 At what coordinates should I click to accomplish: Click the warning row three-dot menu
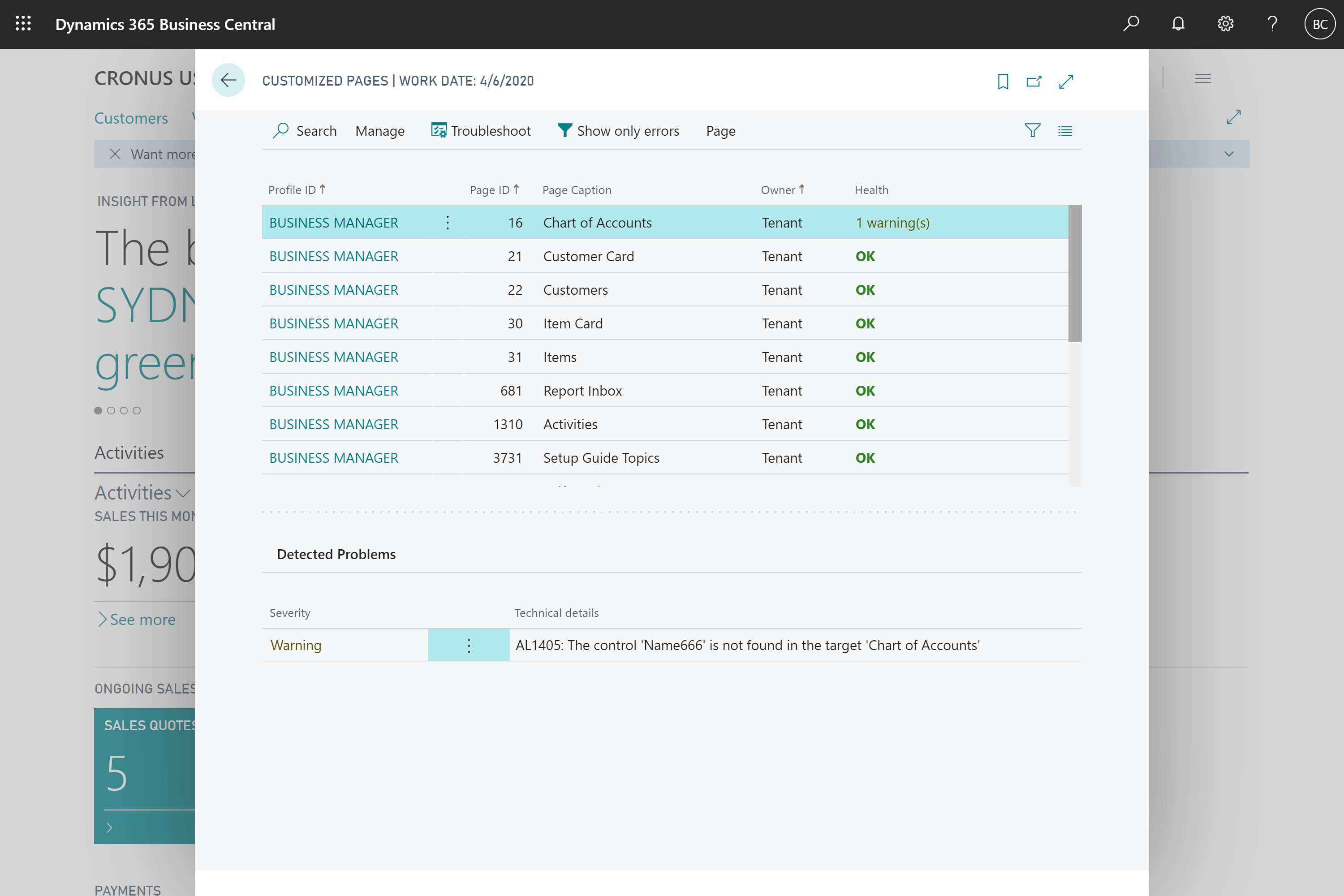pos(468,645)
